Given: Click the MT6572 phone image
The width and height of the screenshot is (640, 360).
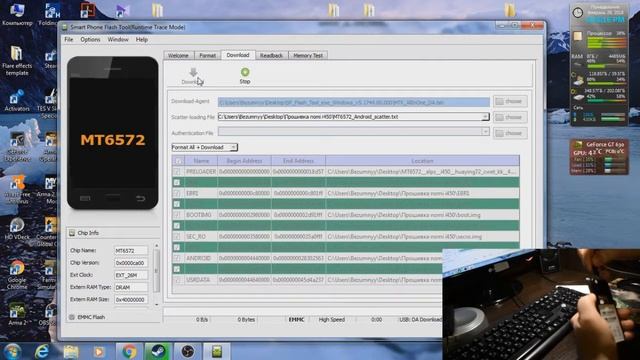Looking at the screenshot, I should click(113, 133).
